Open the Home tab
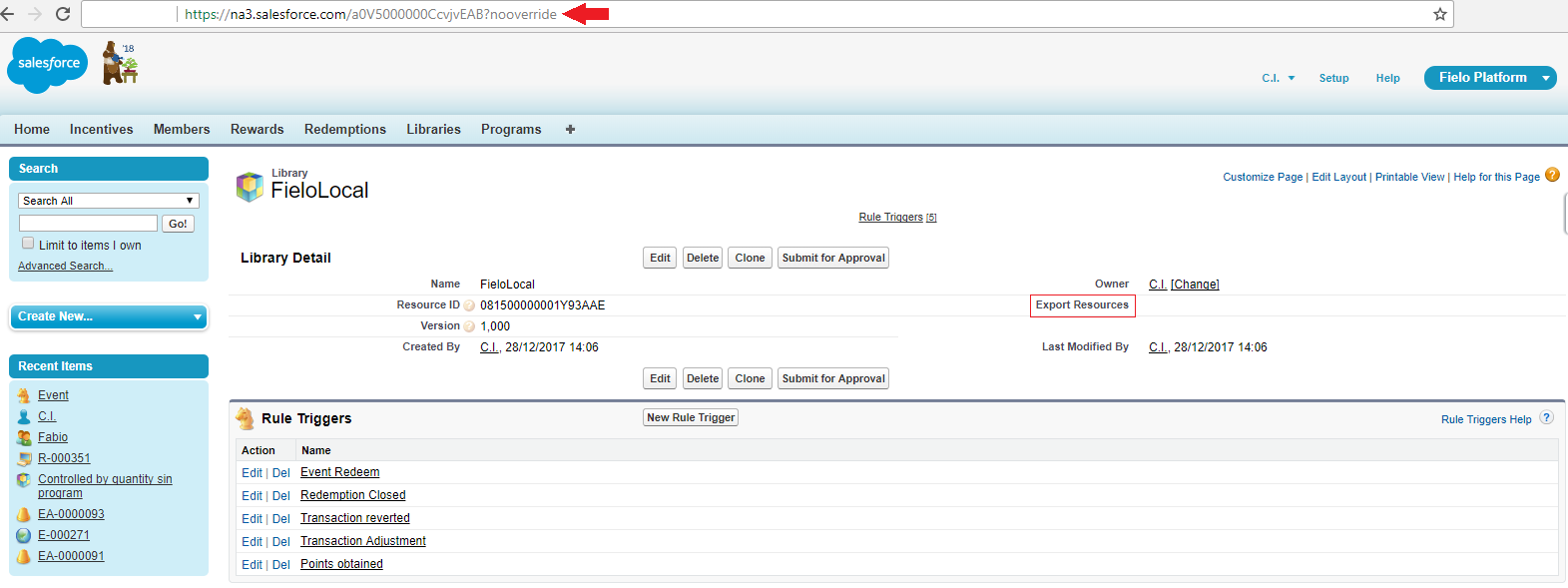 [x=32, y=129]
